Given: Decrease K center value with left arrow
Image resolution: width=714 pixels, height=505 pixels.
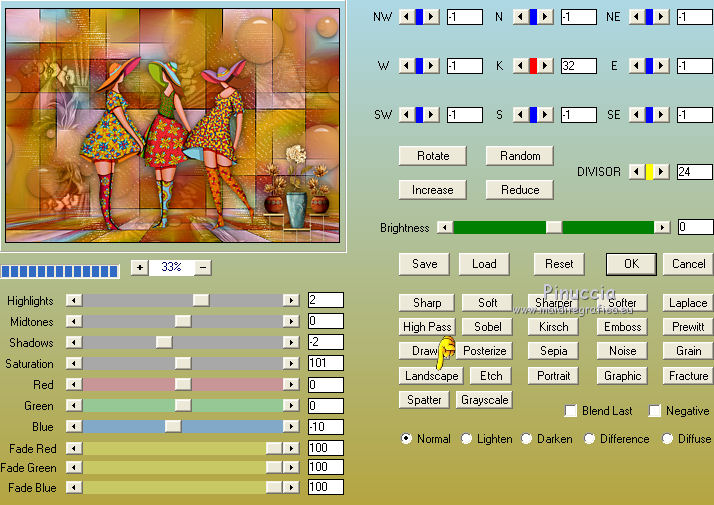Looking at the screenshot, I should [520, 66].
